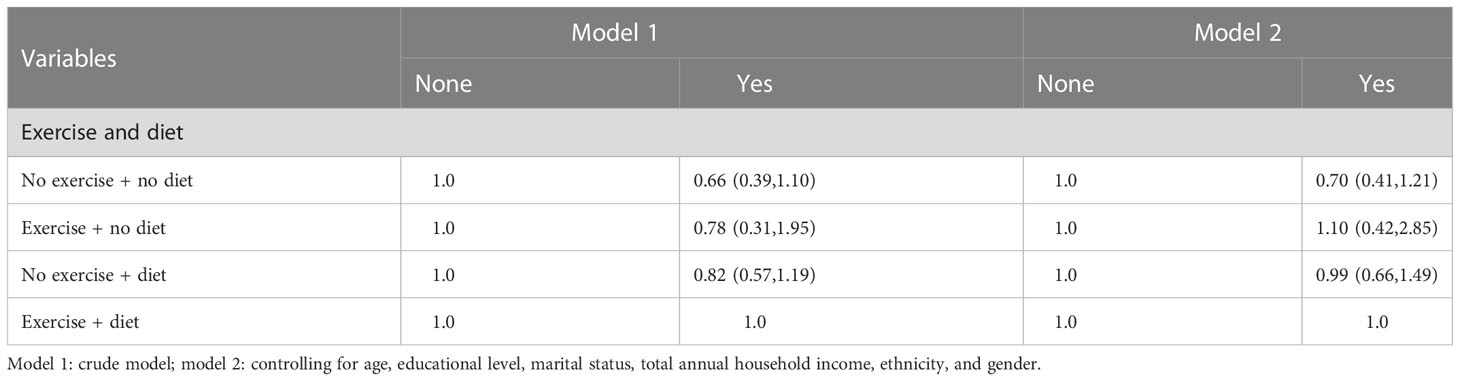The width and height of the screenshot is (1460, 381).
Task: Click the Exercise + no diet row label
Action: [x=93, y=228]
